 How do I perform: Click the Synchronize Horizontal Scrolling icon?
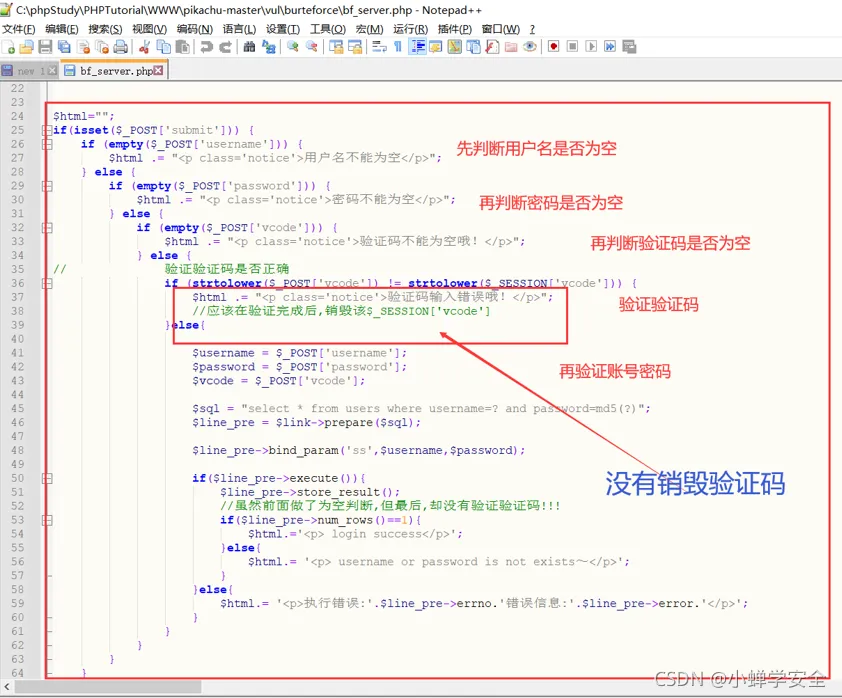(355, 47)
